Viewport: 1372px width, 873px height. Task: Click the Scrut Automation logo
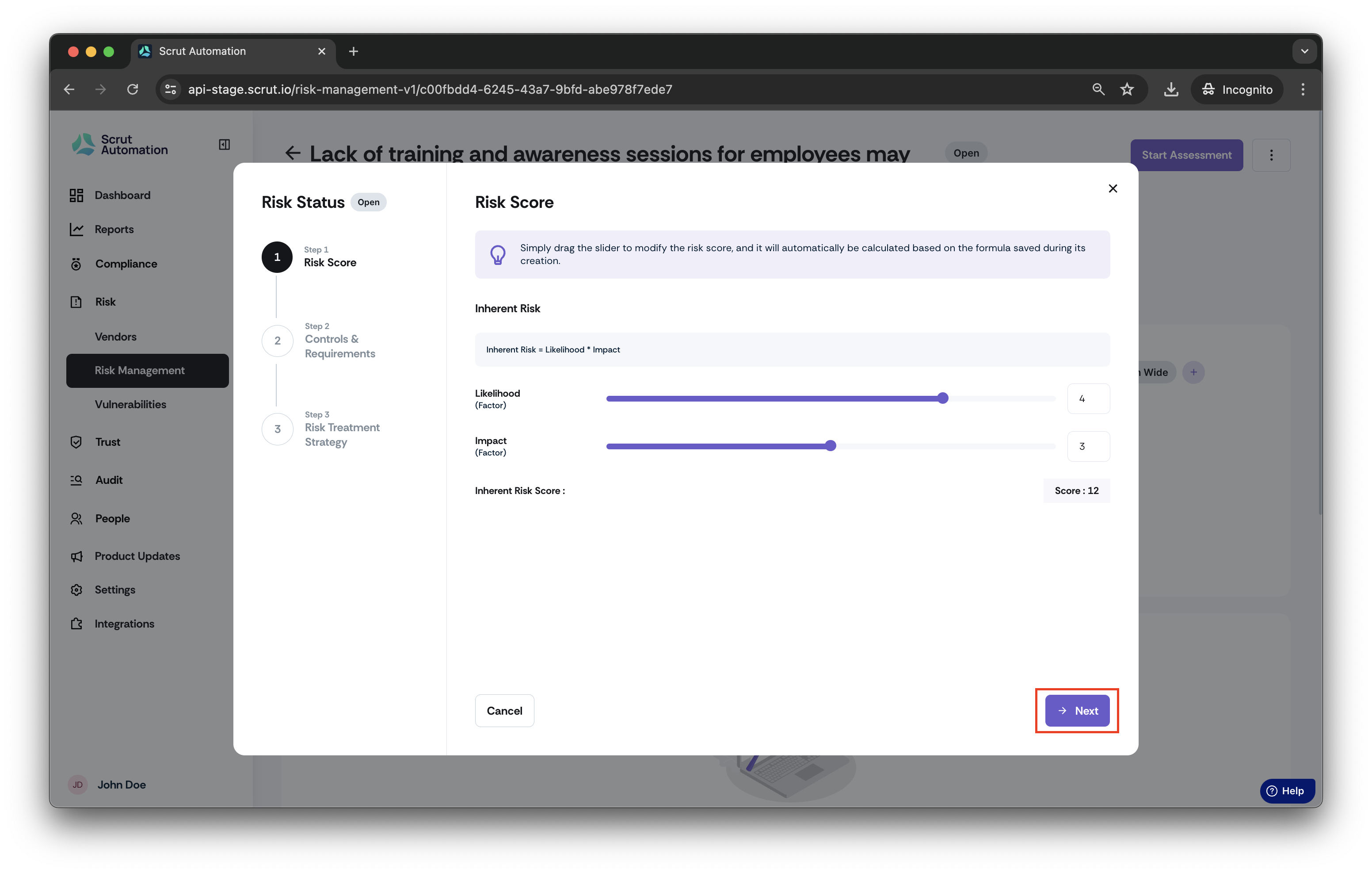pyautogui.click(x=120, y=144)
